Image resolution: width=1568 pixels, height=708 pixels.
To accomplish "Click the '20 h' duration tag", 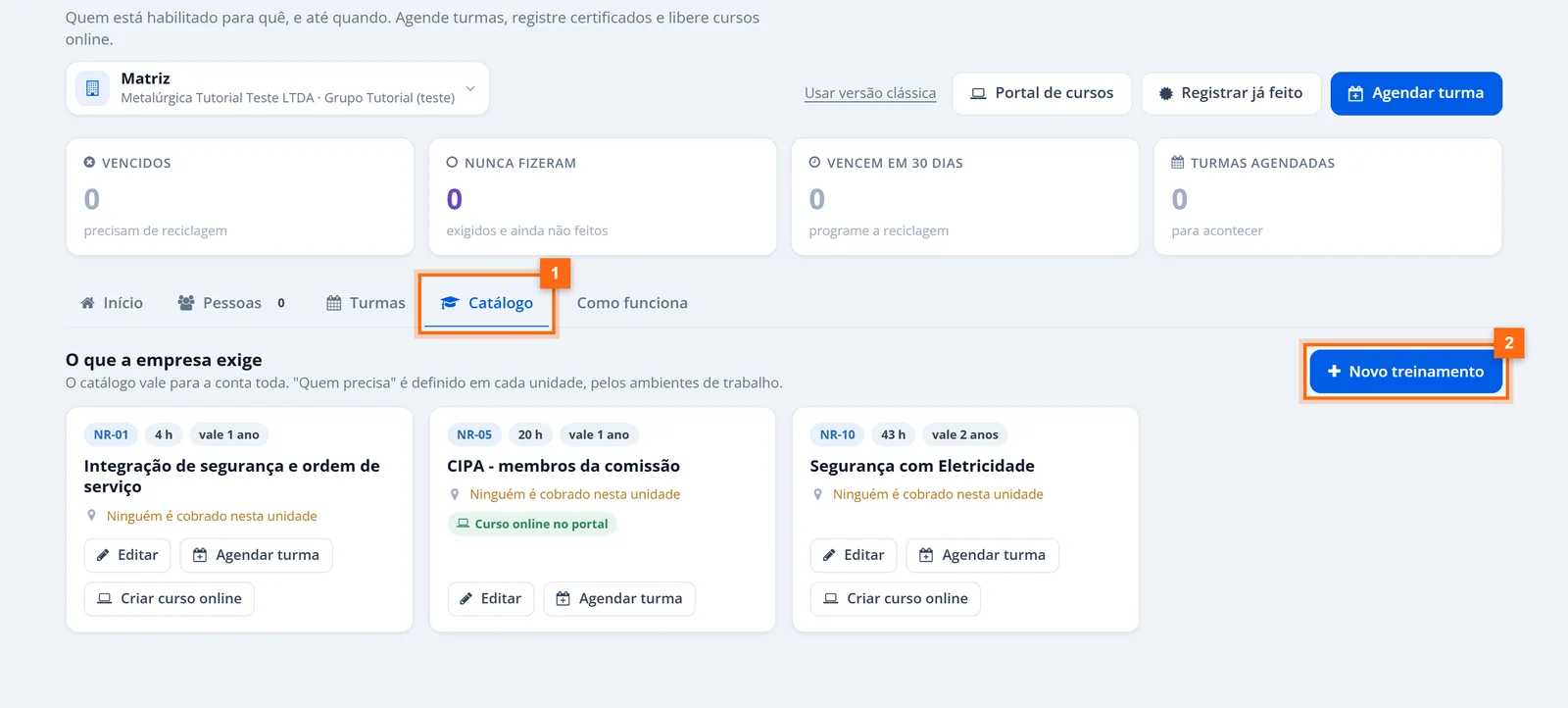I will 530,434.
